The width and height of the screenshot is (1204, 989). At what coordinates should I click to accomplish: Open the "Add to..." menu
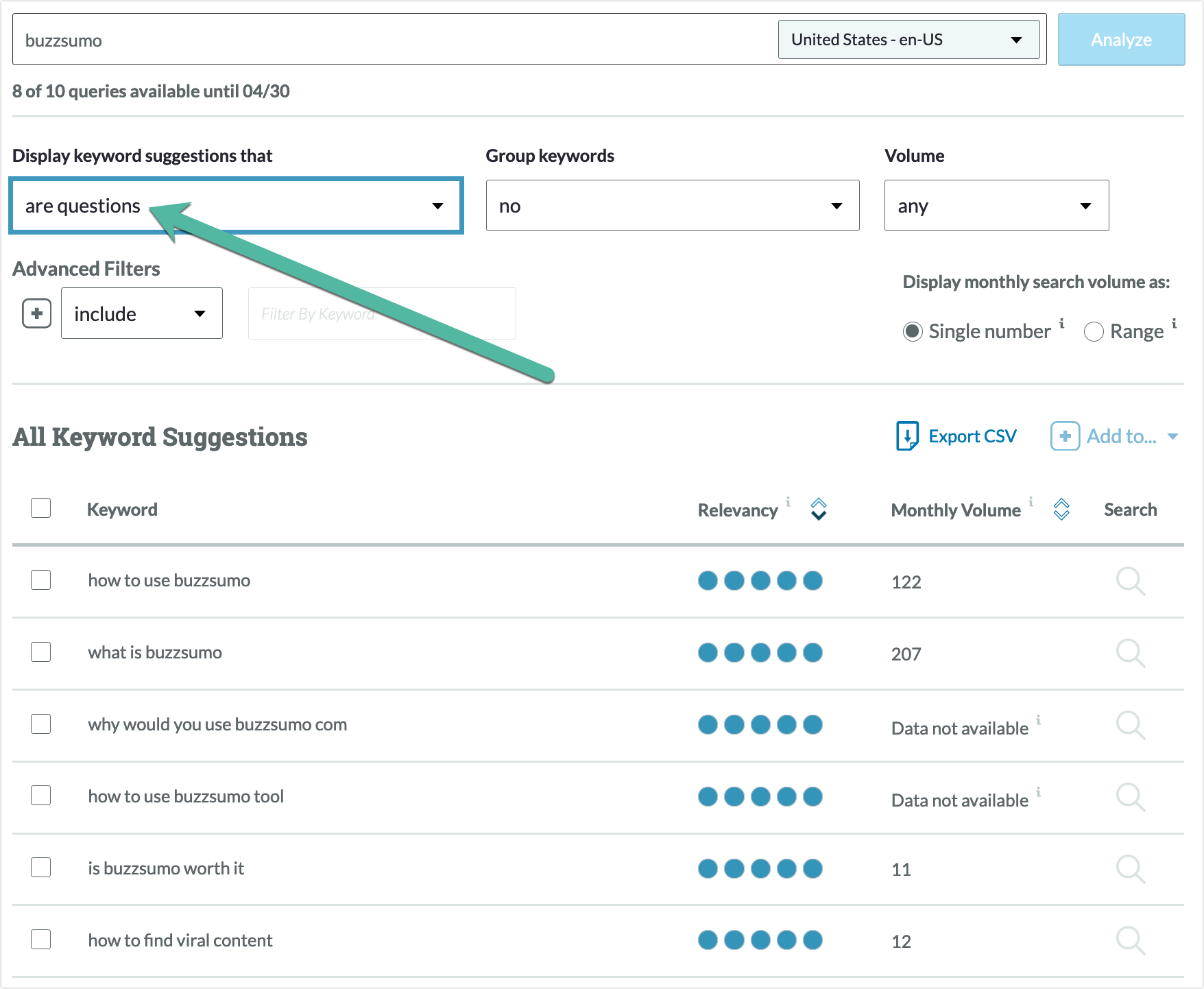pos(1122,436)
